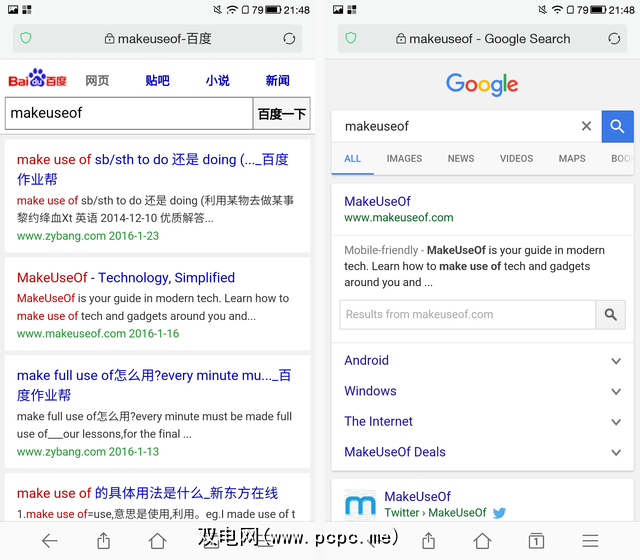Screen dimensions: 640x560
Task: Open the MakeUseOf Google result title
Action: pyautogui.click(x=377, y=201)
